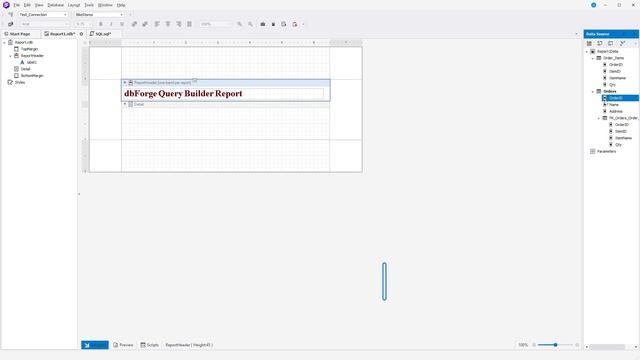The height and width of the screenshot is (360, 640).
Task: Open the View menu
Action: pyautogui.click(x=39, y=5)
